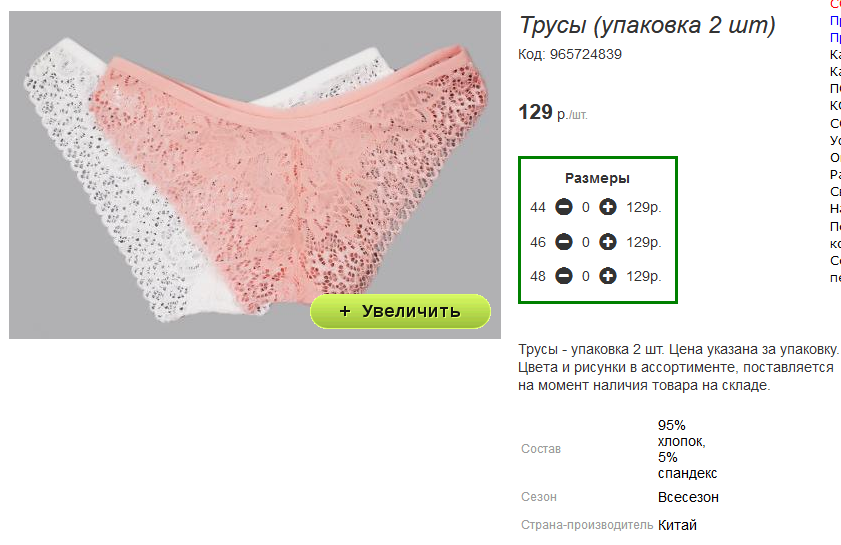Open the product photo of lace underwear
This screenshot has height=545, width=841.
click(255, 175)
